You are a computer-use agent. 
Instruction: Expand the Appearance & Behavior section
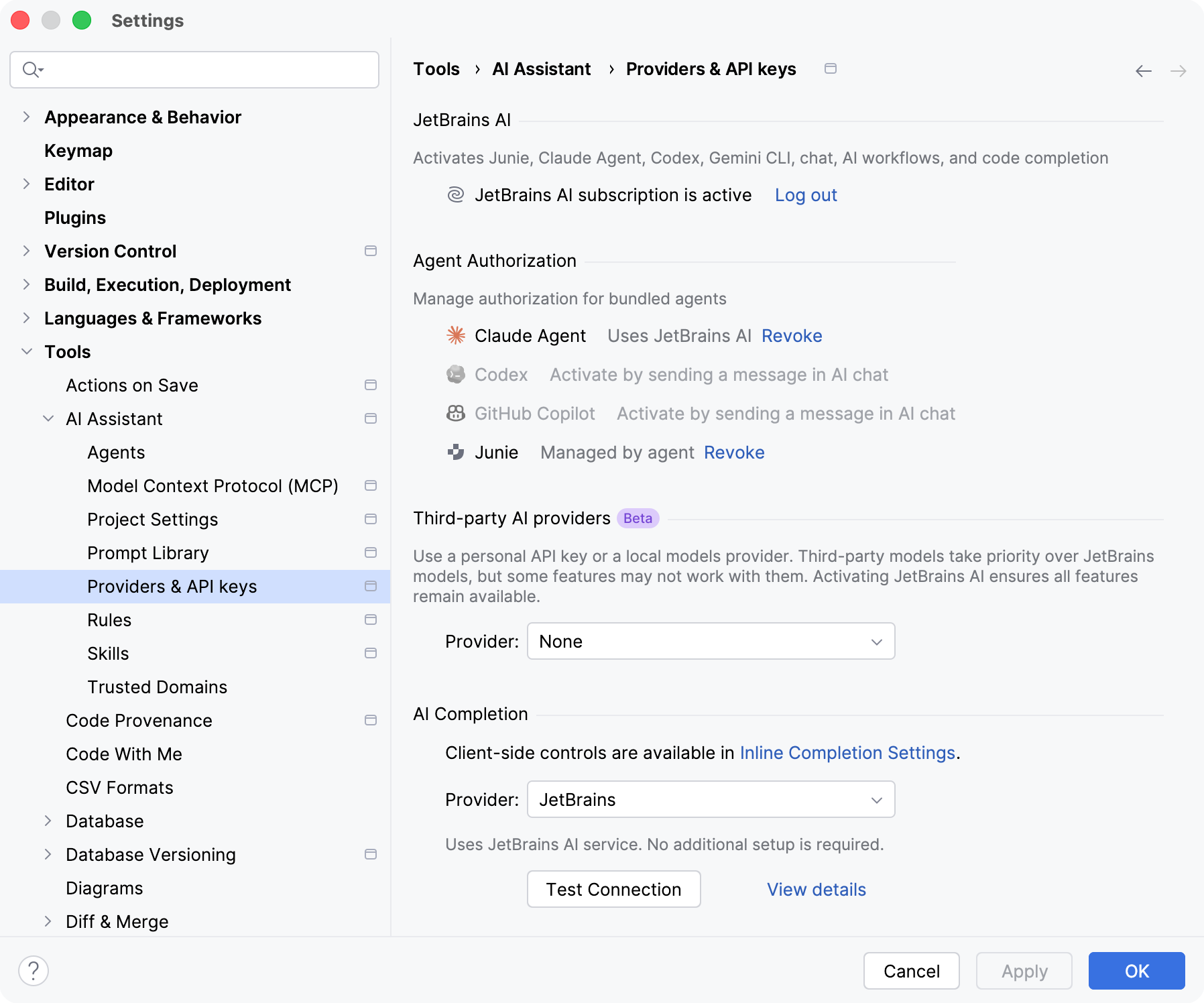[x=26, y=117]
